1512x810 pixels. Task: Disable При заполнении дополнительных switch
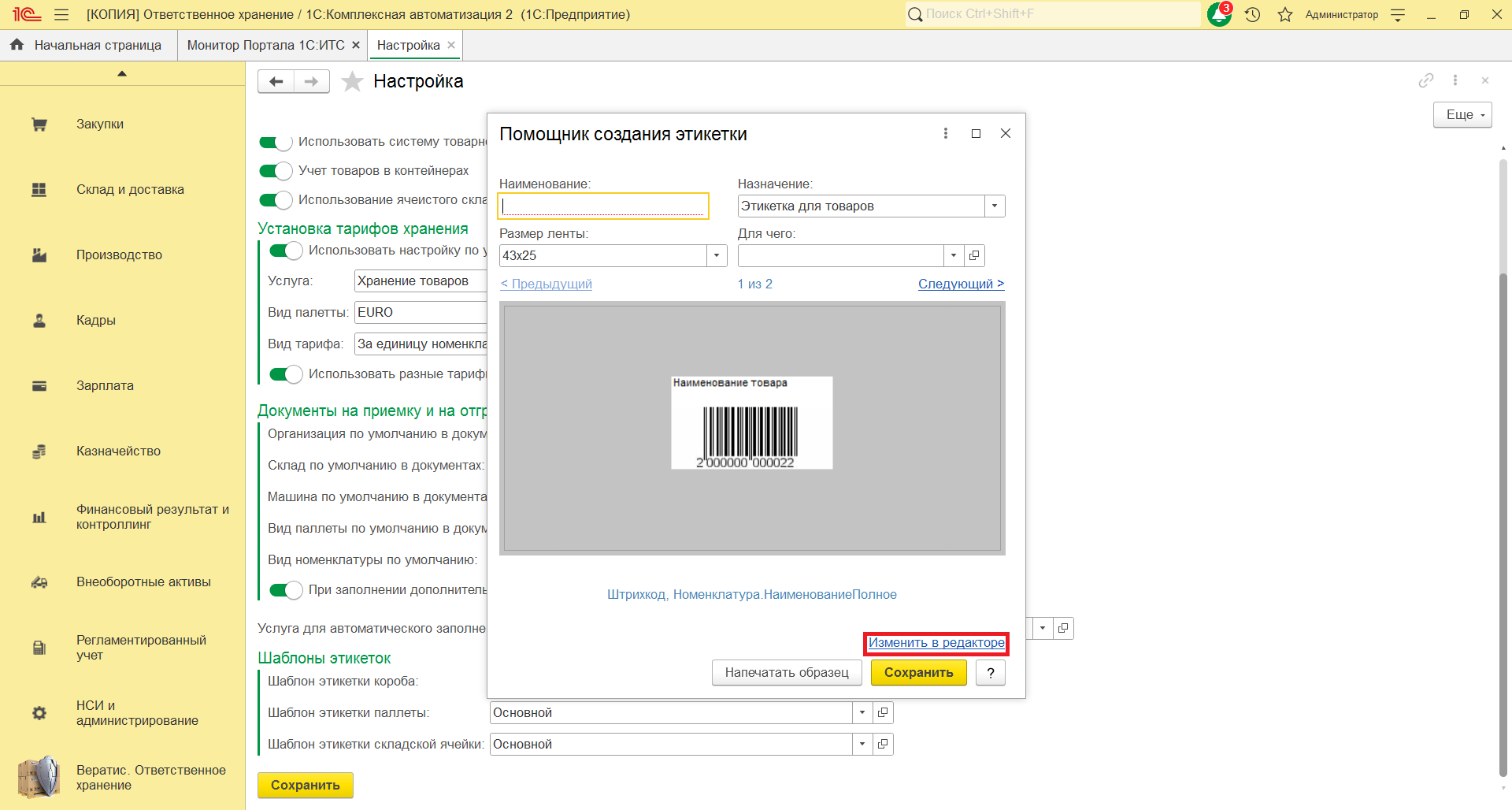(286, 590)
